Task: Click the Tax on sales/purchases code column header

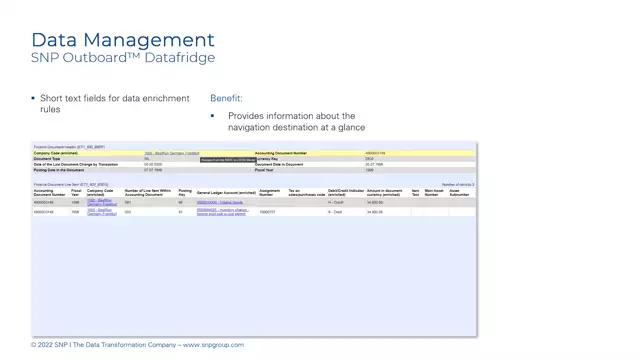Action: point(307,193)
